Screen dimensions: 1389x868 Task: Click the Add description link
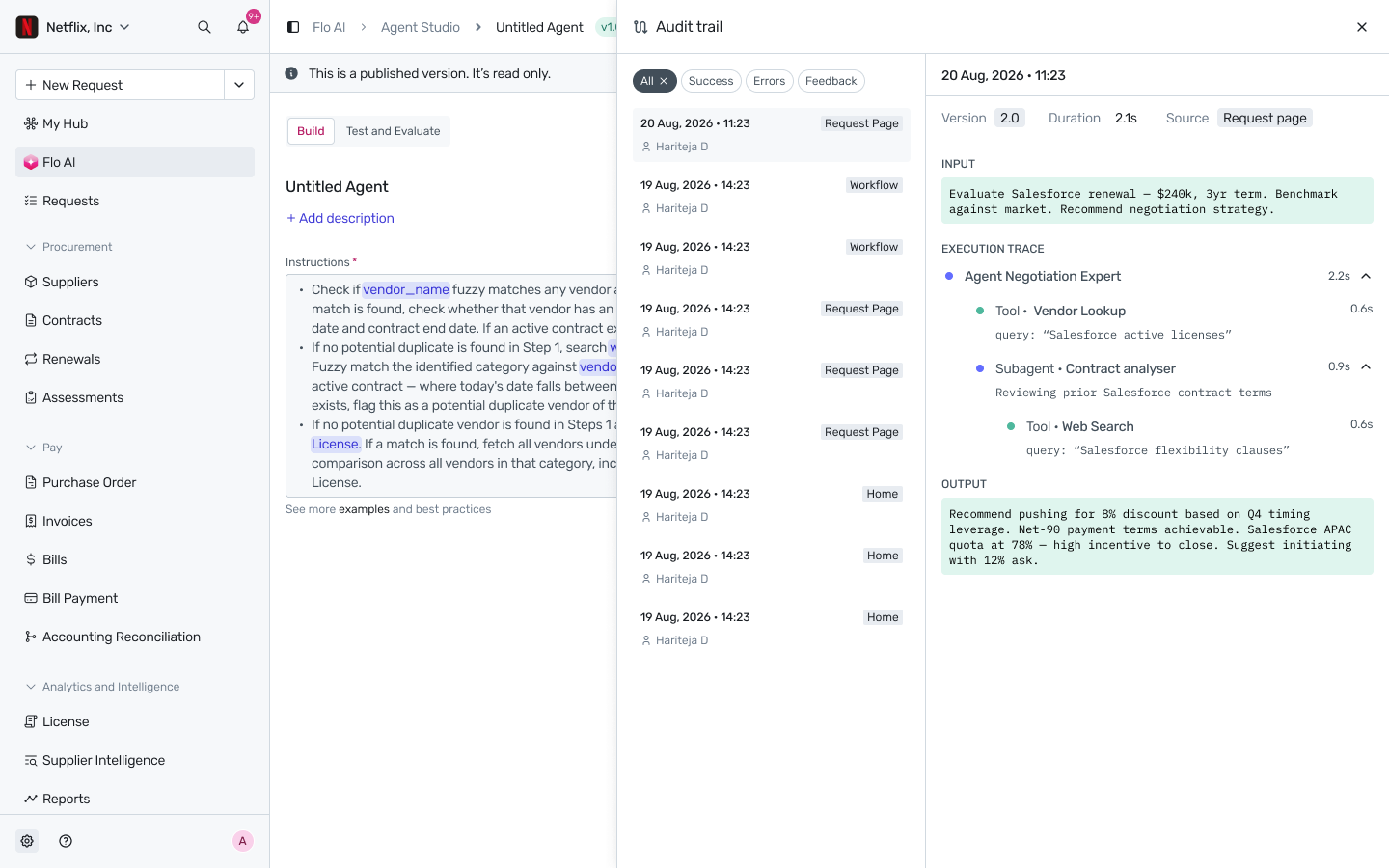(x=340, y=218)
